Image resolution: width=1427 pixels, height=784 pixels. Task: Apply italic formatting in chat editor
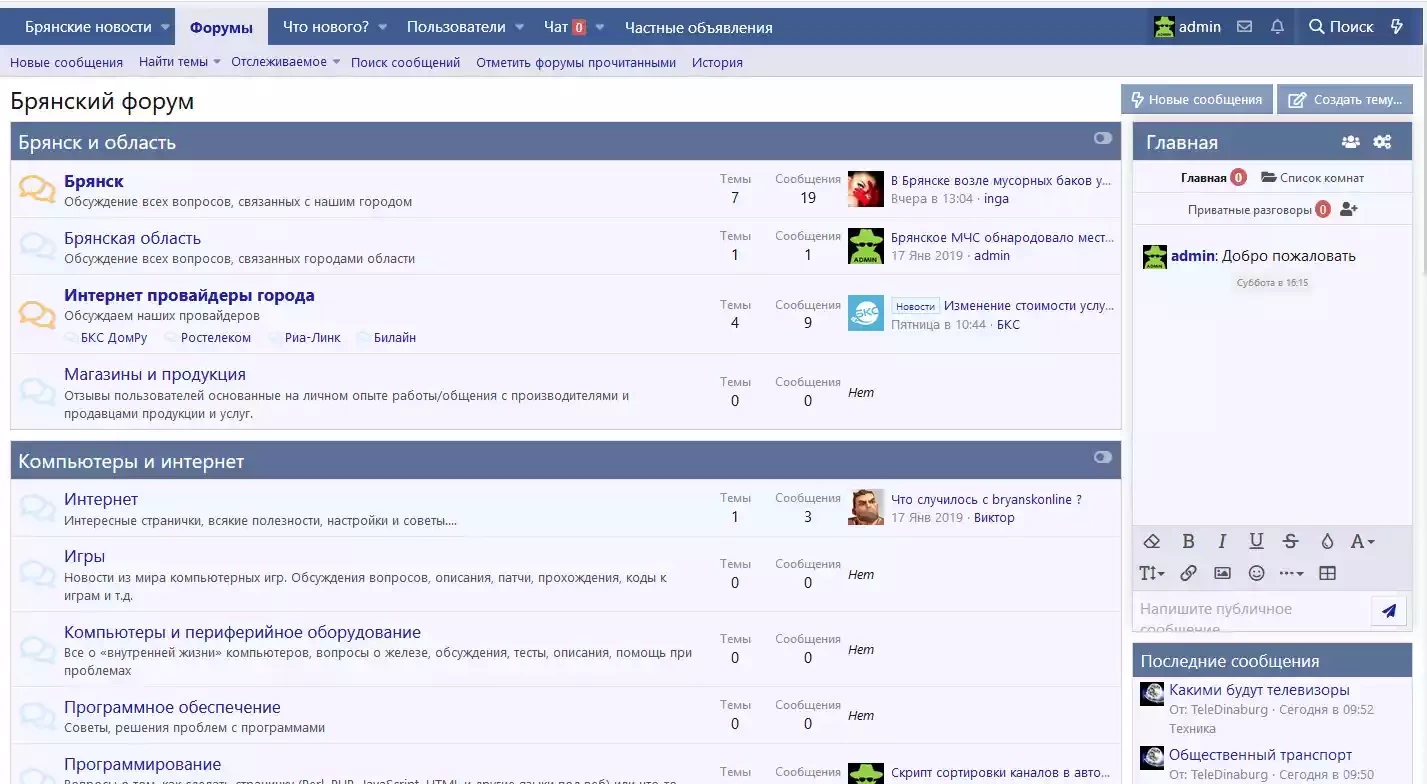(1222, 541)
